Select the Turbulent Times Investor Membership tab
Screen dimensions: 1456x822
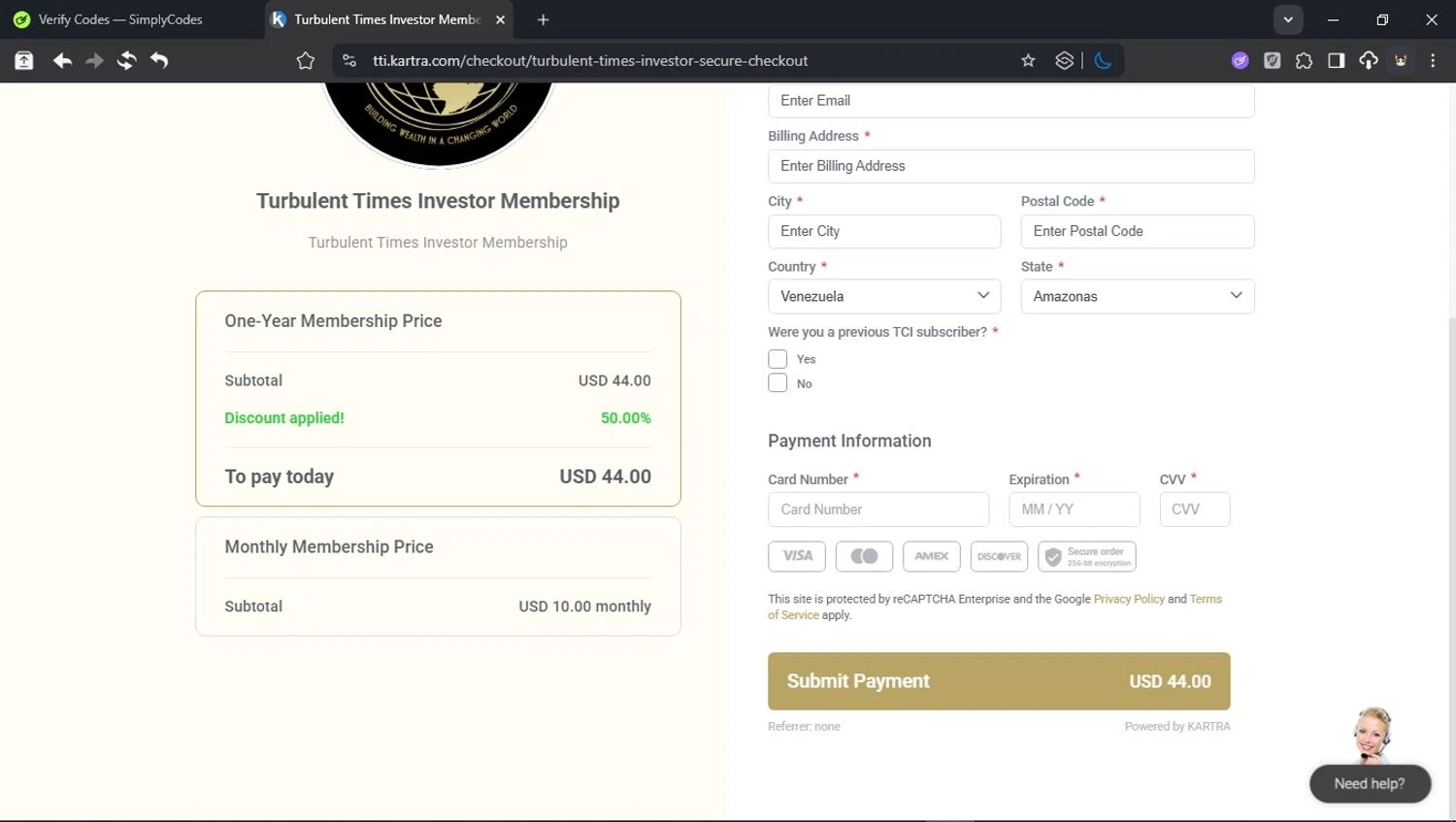coord(388,19)
